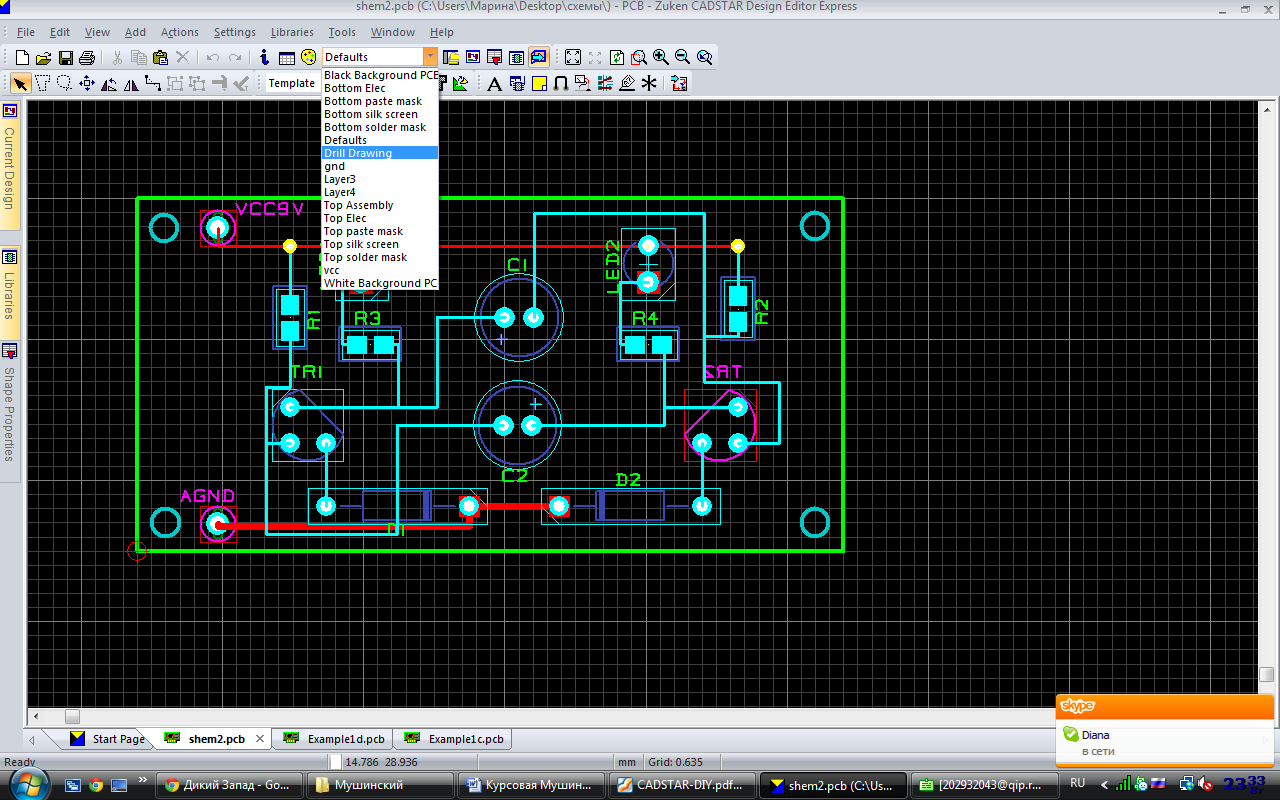1280x800 pixels.
Task: Open CADSTAR-DIY.pdf taskbar button
Action: click(682, 785)
